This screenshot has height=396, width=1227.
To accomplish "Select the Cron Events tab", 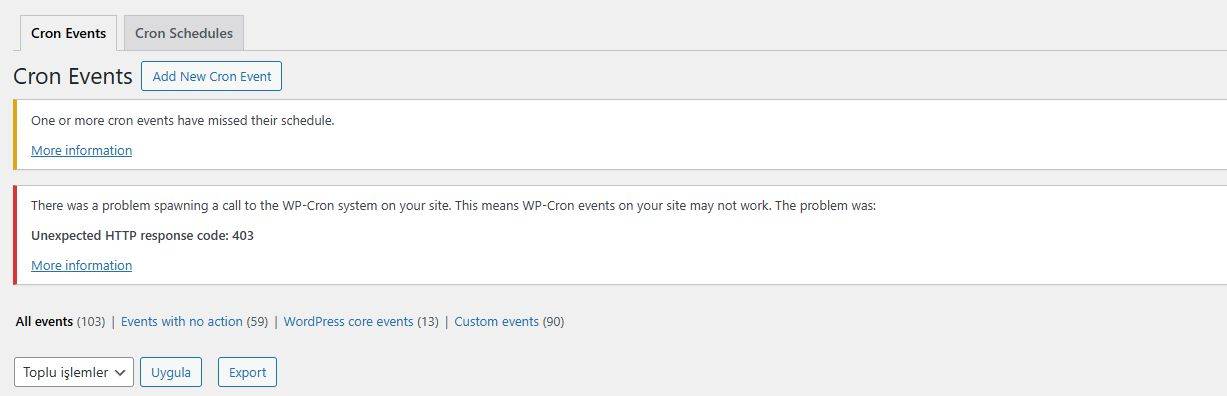I will point(68,33).
